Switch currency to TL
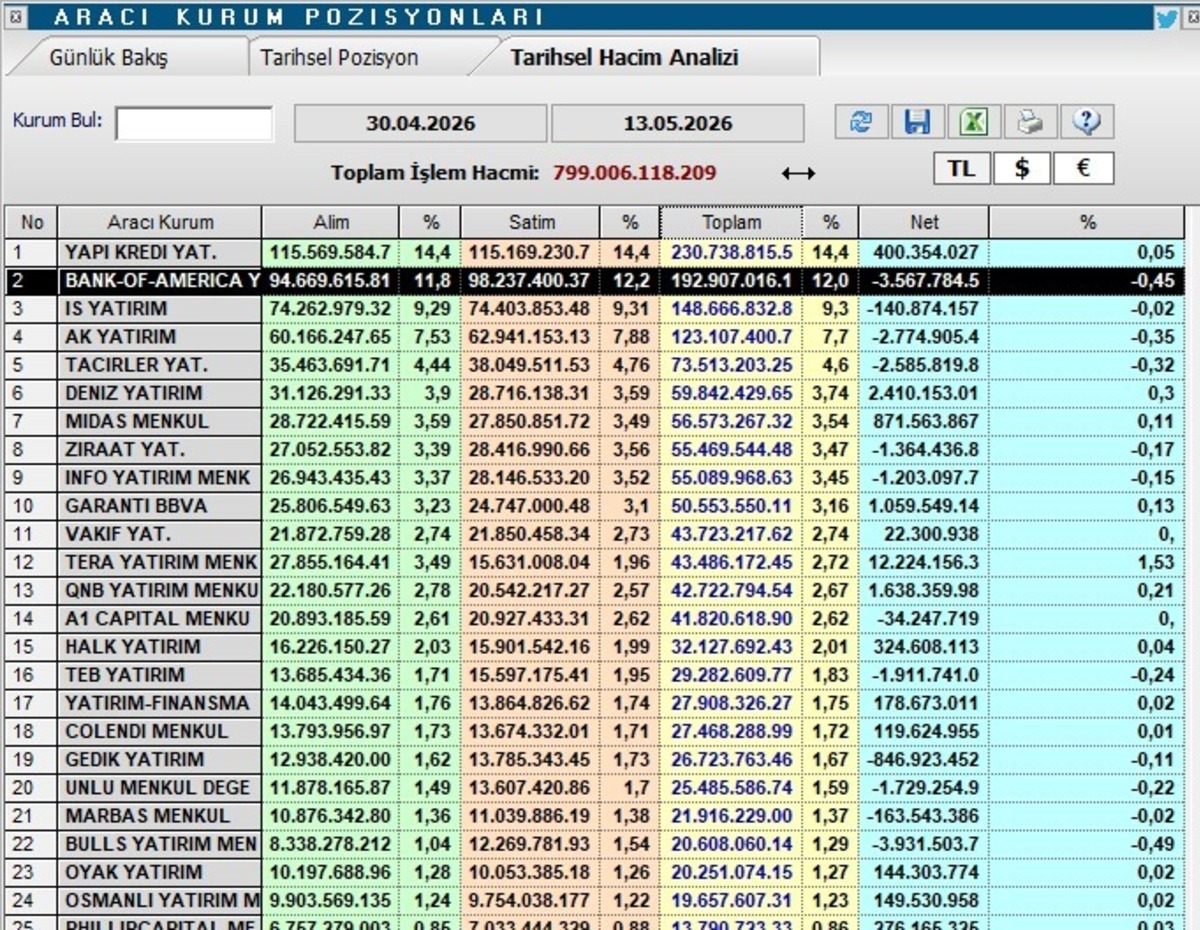This screenshot has height=930, width=1200. pyautogui.click(x=962, y=168)
